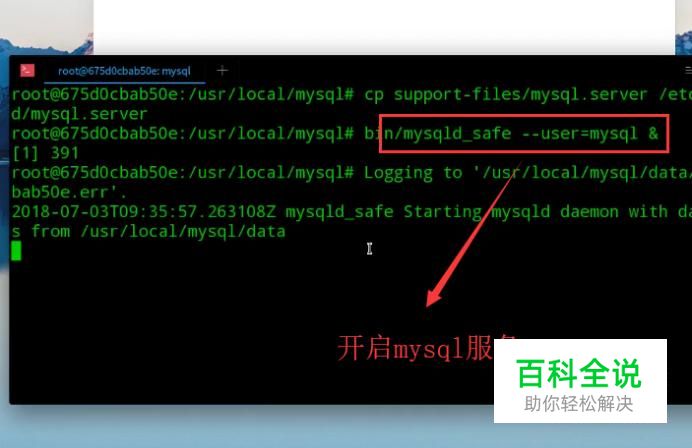
Task: Click the green terminal cursor block
Action: (x=16, y=251)
